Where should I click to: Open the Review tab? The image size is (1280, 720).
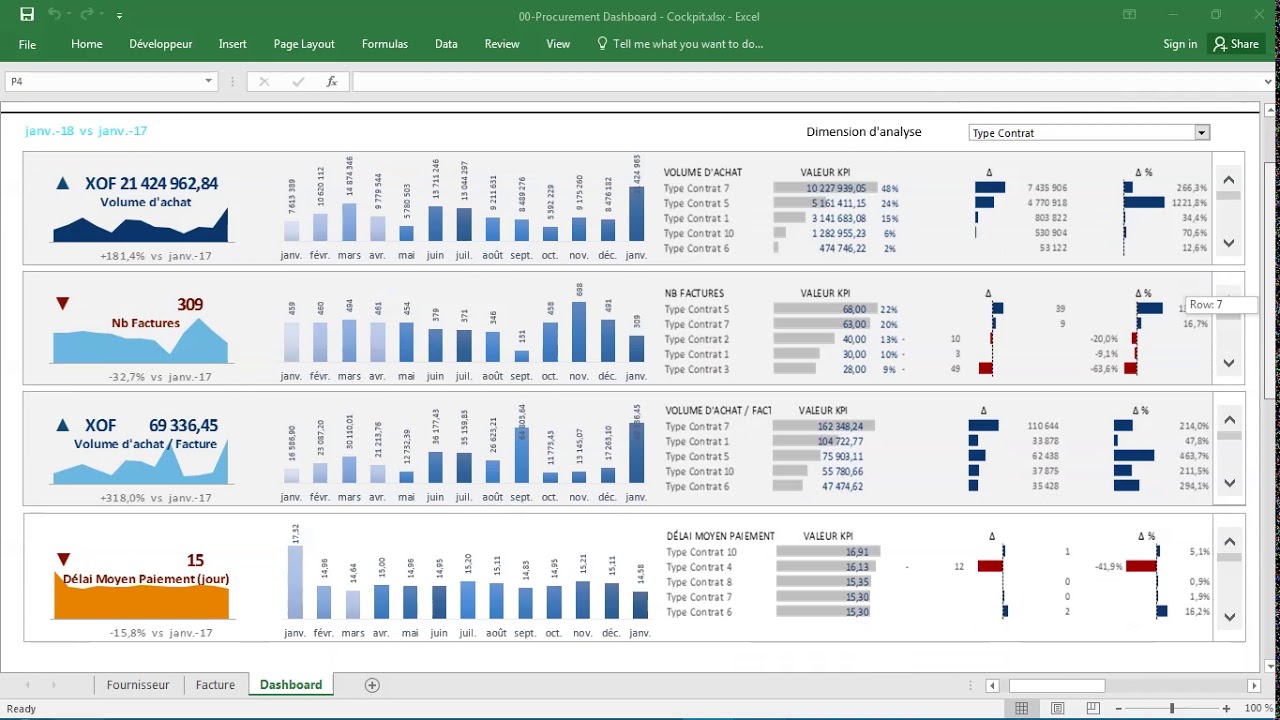[502, 44]
